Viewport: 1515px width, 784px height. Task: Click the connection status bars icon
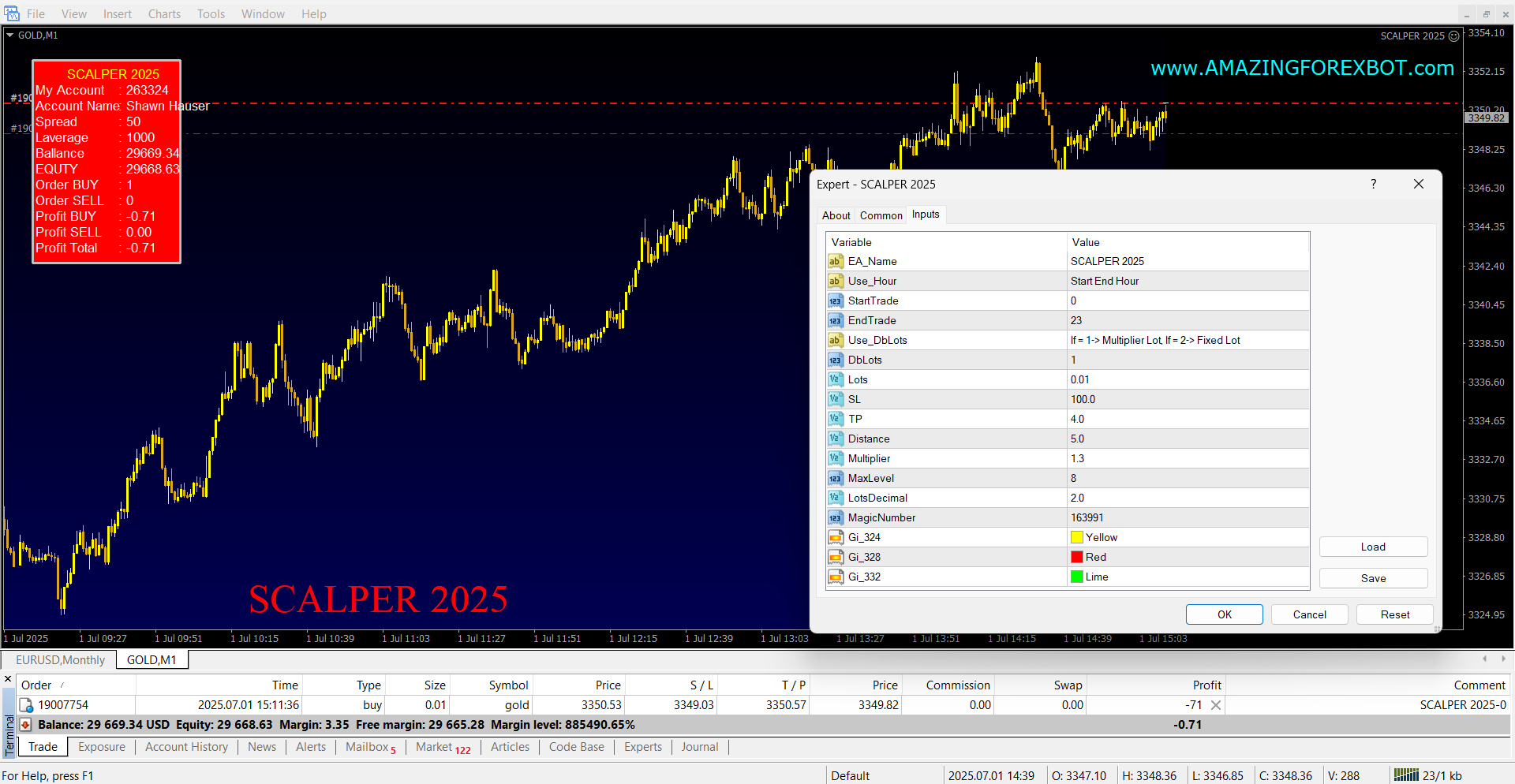point(1405,775)
